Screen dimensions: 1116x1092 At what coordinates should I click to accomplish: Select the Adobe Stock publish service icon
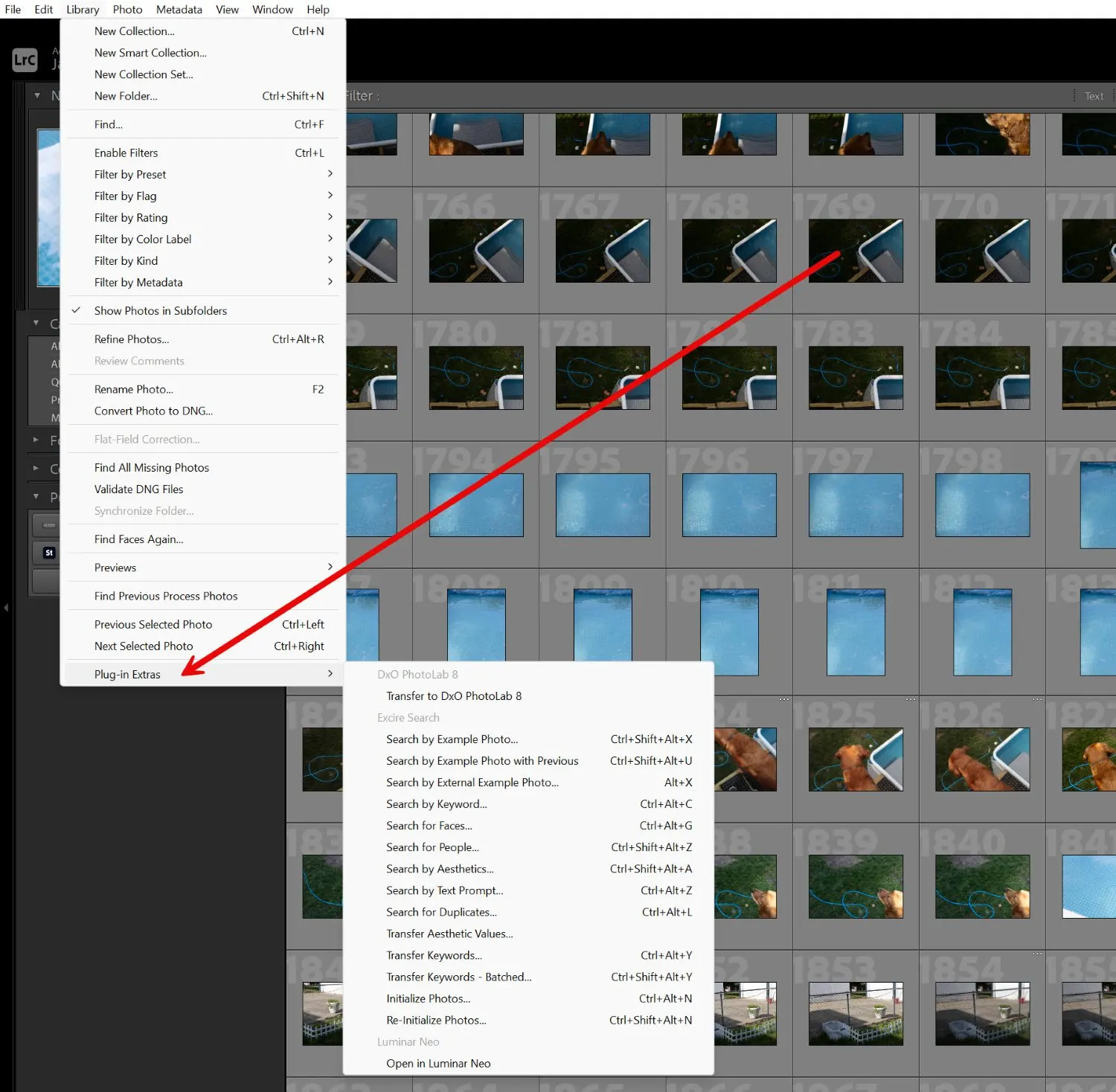[x=48, y=553]
